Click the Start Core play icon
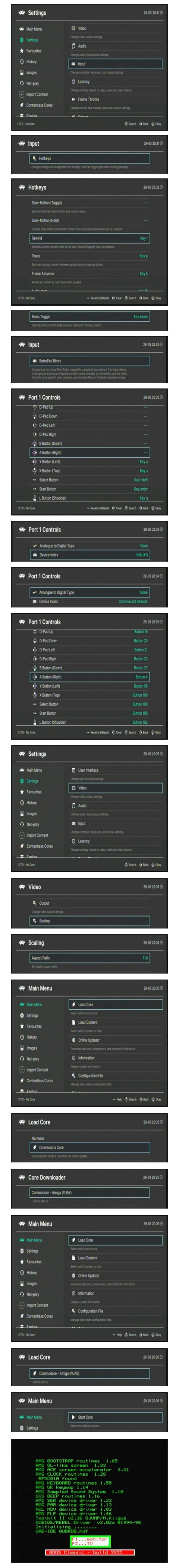The image size is (179, 1568). click(74, 1417)
